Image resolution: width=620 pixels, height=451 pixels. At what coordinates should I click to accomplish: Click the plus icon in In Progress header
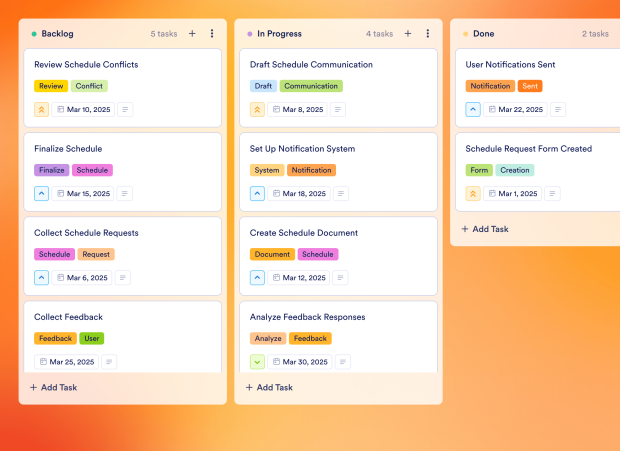(x=408, y=34)
